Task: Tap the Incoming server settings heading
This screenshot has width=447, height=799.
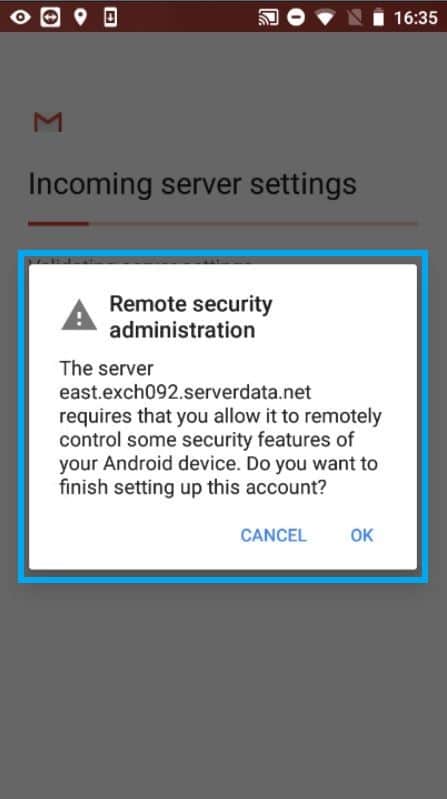Action: [192, 184]
